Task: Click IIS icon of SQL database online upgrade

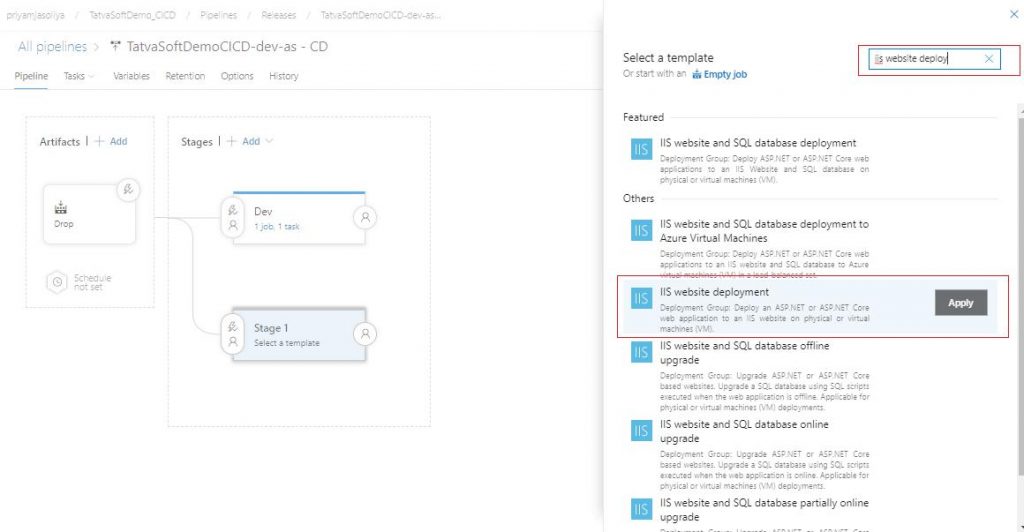Action: coord(641,431)
